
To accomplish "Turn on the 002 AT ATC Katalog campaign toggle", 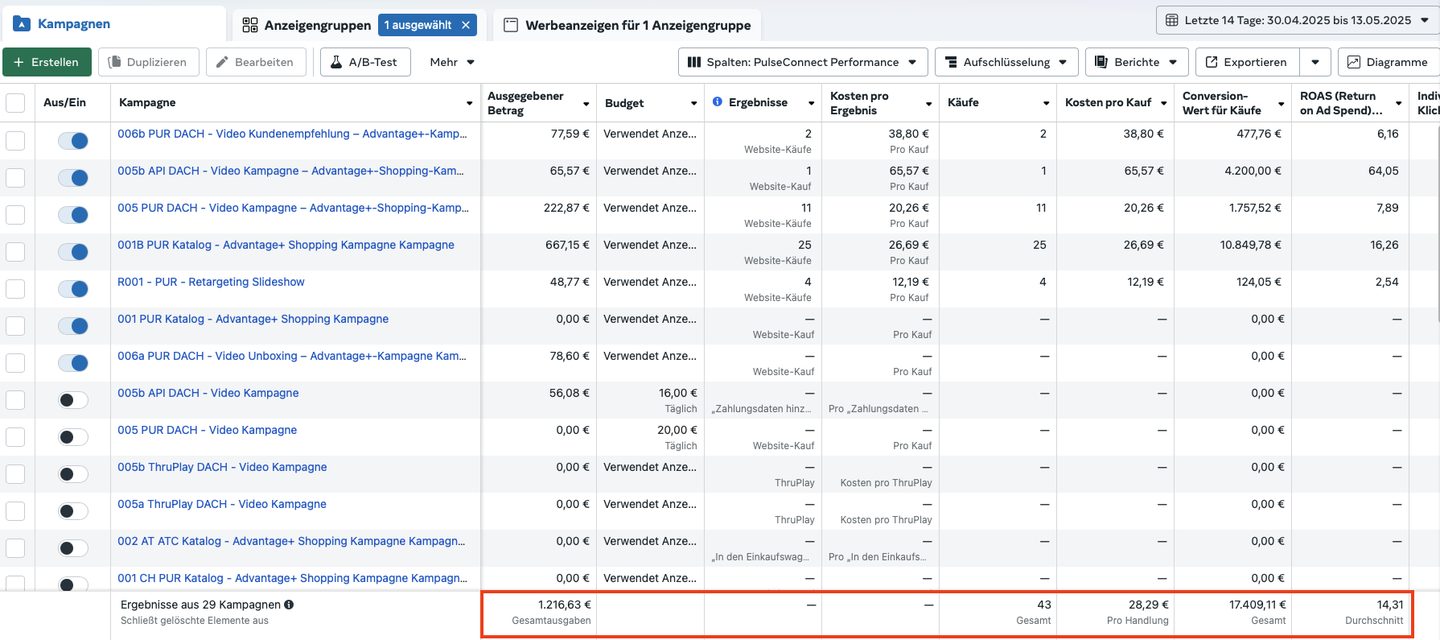I will tap(73, 548).
